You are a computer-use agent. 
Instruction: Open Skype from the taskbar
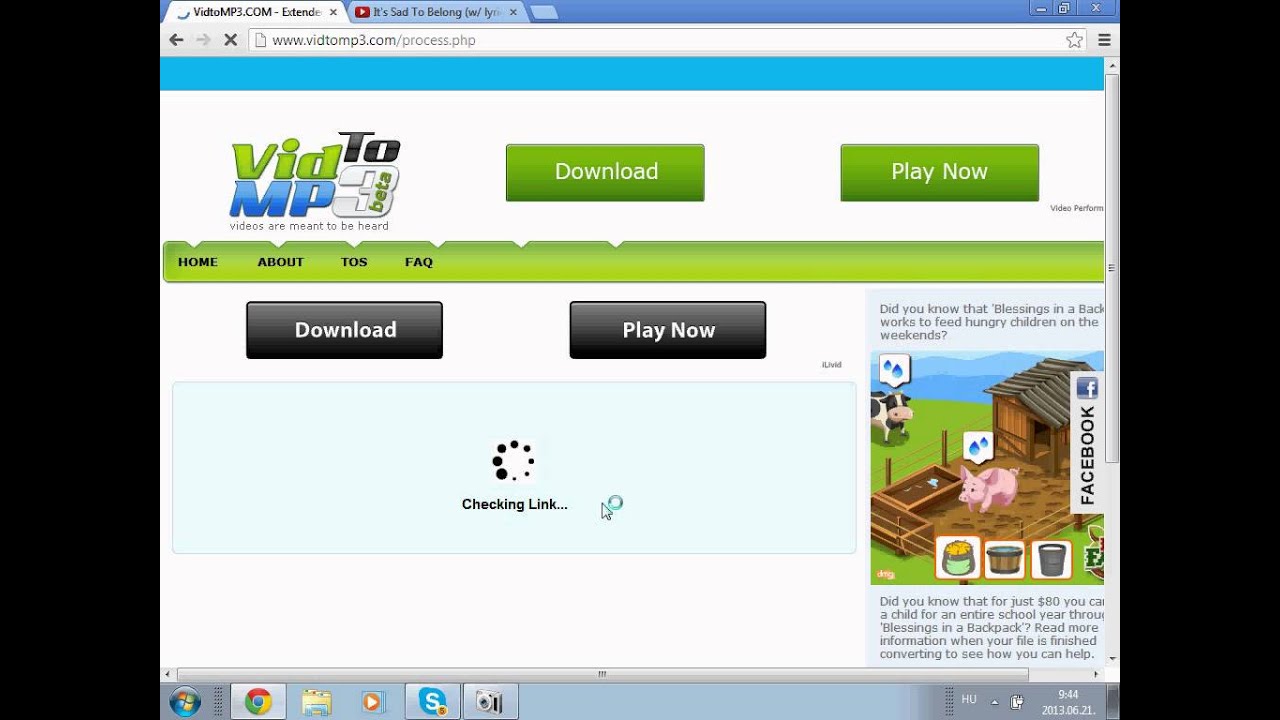432,702
